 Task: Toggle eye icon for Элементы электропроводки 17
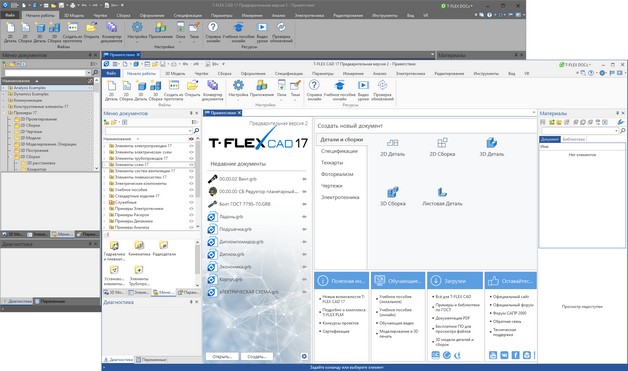point(191,146)
